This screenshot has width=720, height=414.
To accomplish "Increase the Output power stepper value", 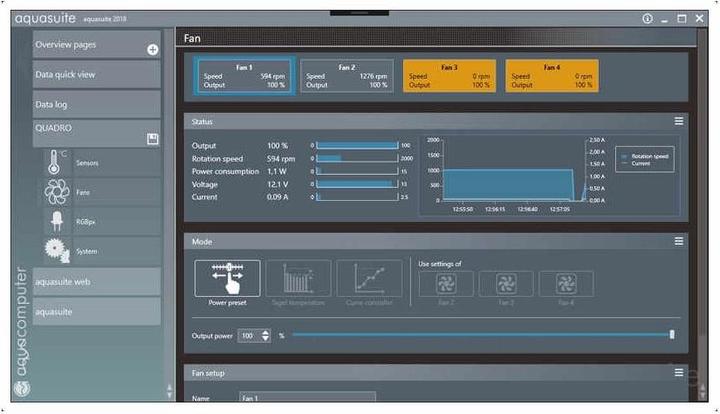I will 265,332.
